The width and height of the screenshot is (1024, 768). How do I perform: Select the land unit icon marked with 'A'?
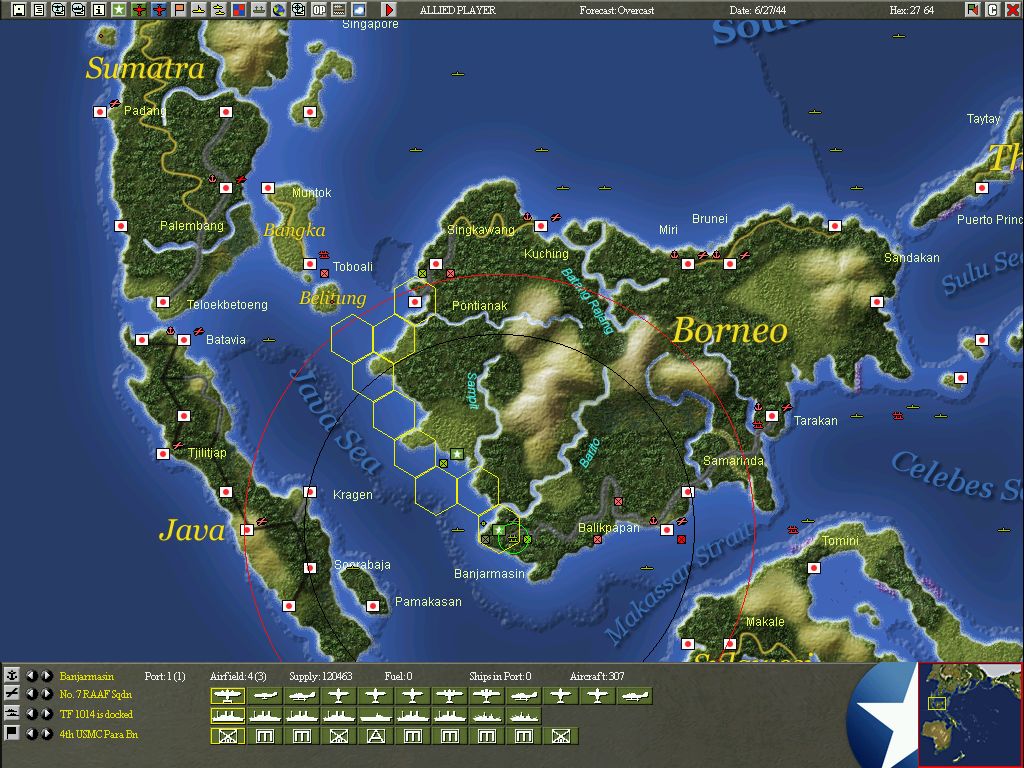tap(376, 736)
